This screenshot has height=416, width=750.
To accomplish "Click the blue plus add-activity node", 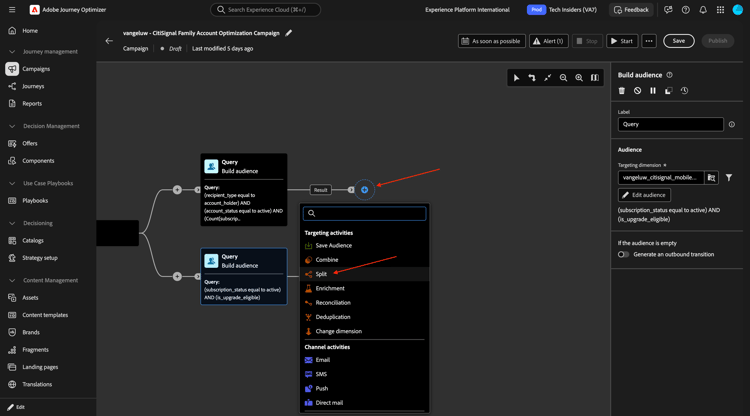I will click(364, 190).
